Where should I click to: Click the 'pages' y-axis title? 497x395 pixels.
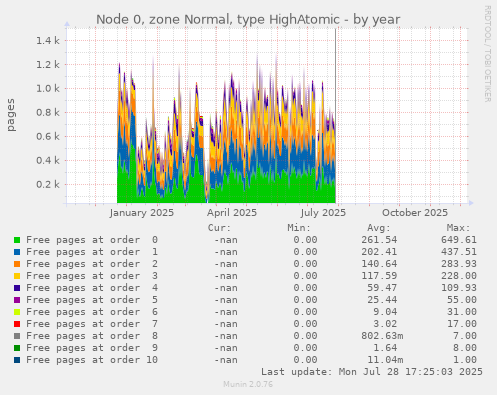coord(11,115)
